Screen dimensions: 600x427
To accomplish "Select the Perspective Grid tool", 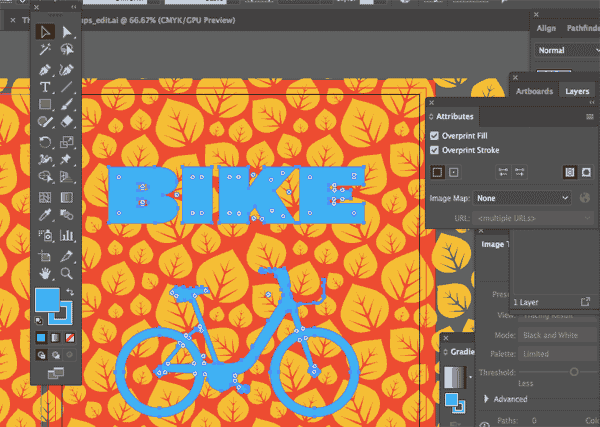I will tap(67, 177).
